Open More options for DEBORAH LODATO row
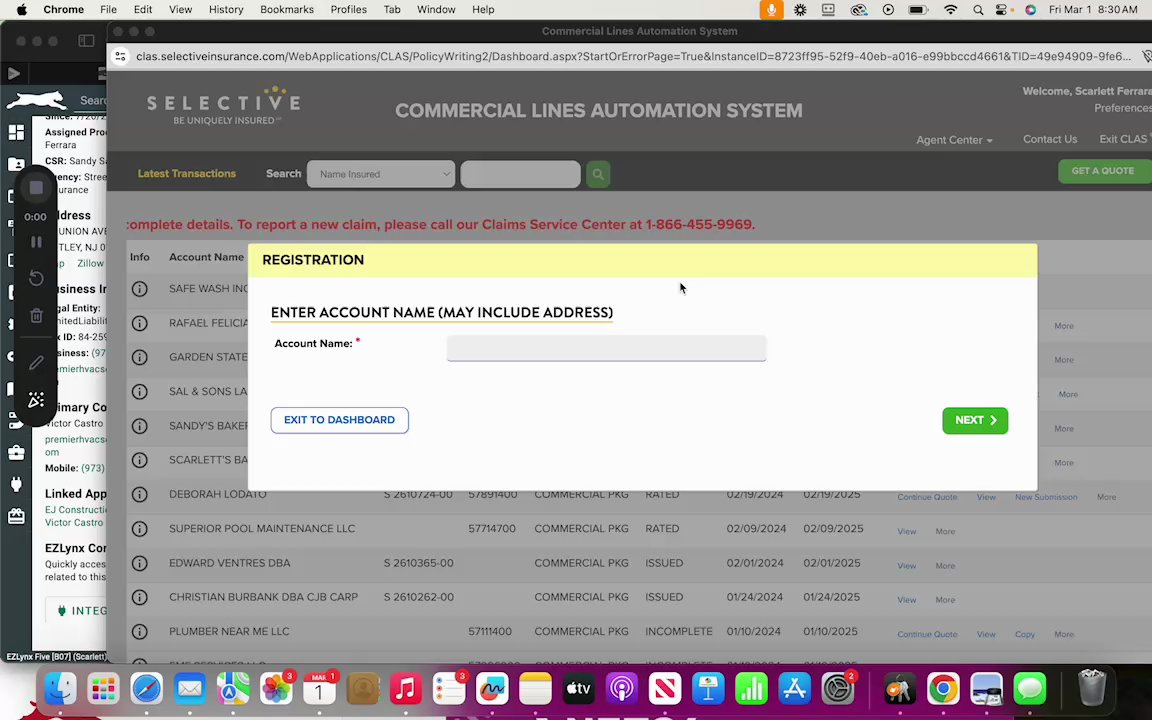 [1106, 497]
